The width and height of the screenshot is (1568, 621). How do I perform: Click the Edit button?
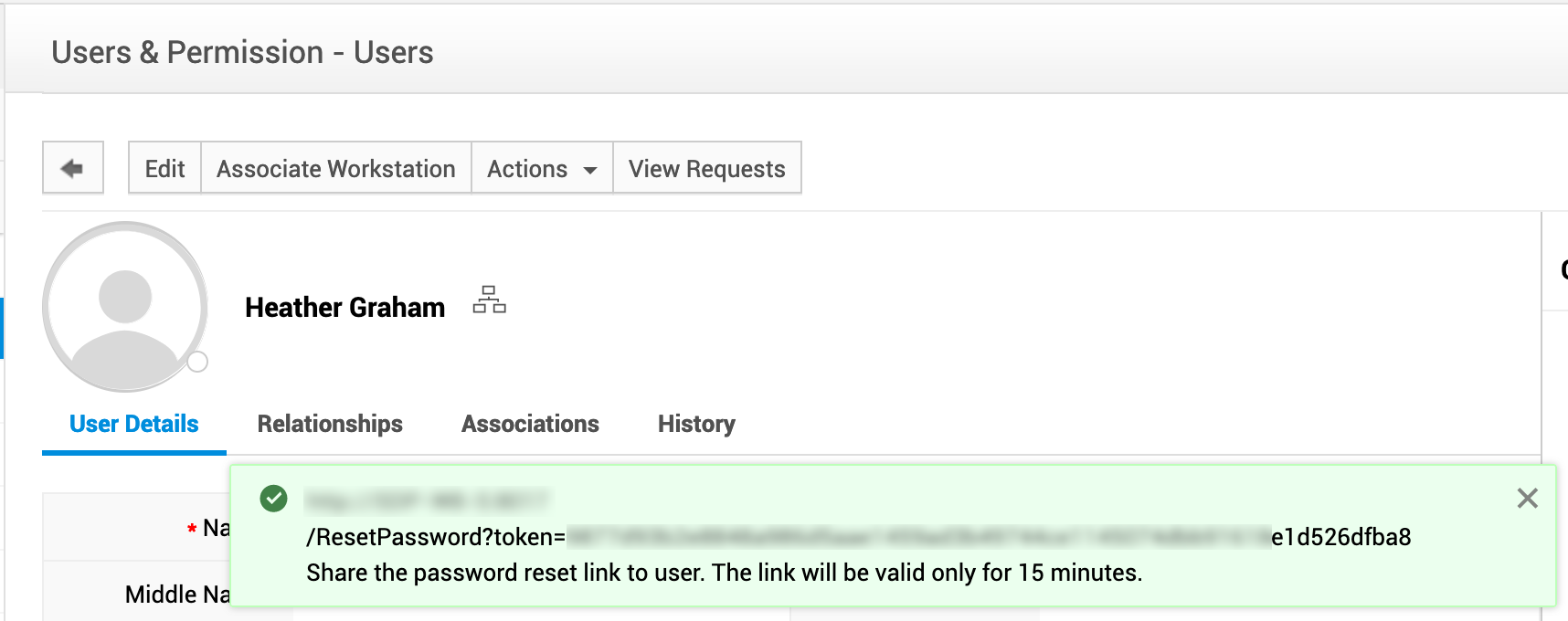[164, 169]
